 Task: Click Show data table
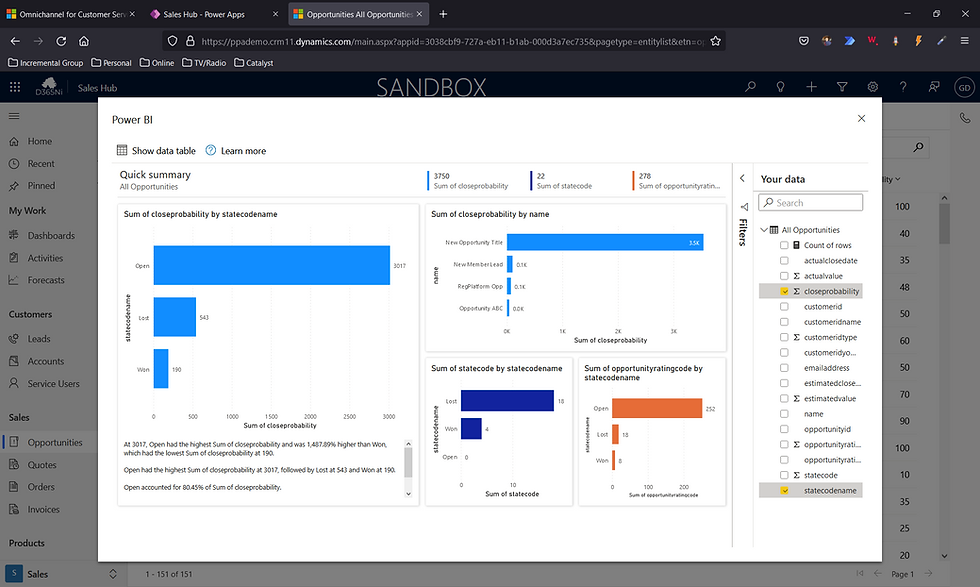156,151
